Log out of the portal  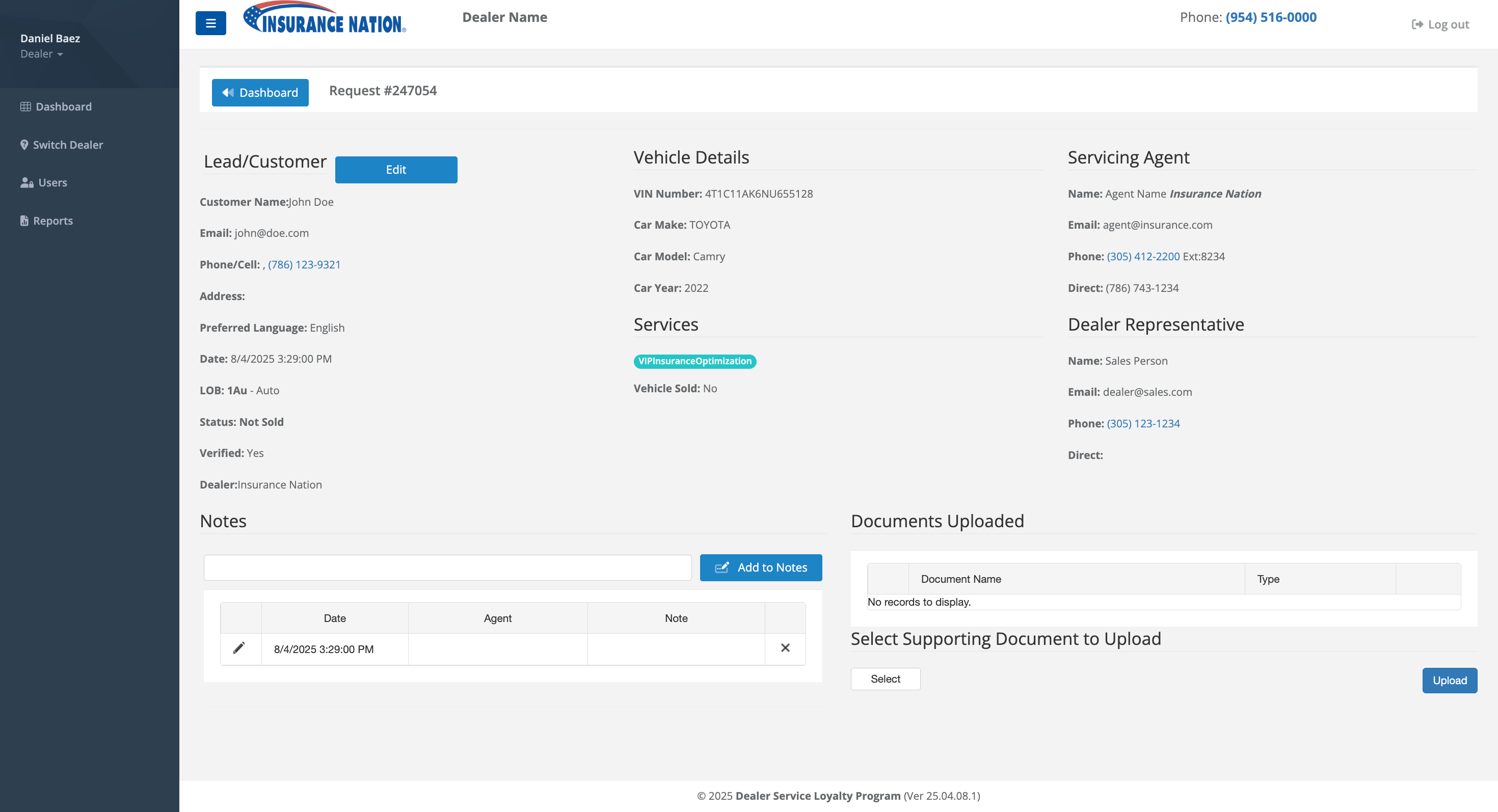pyautogui.click(x=1440, y=24)
